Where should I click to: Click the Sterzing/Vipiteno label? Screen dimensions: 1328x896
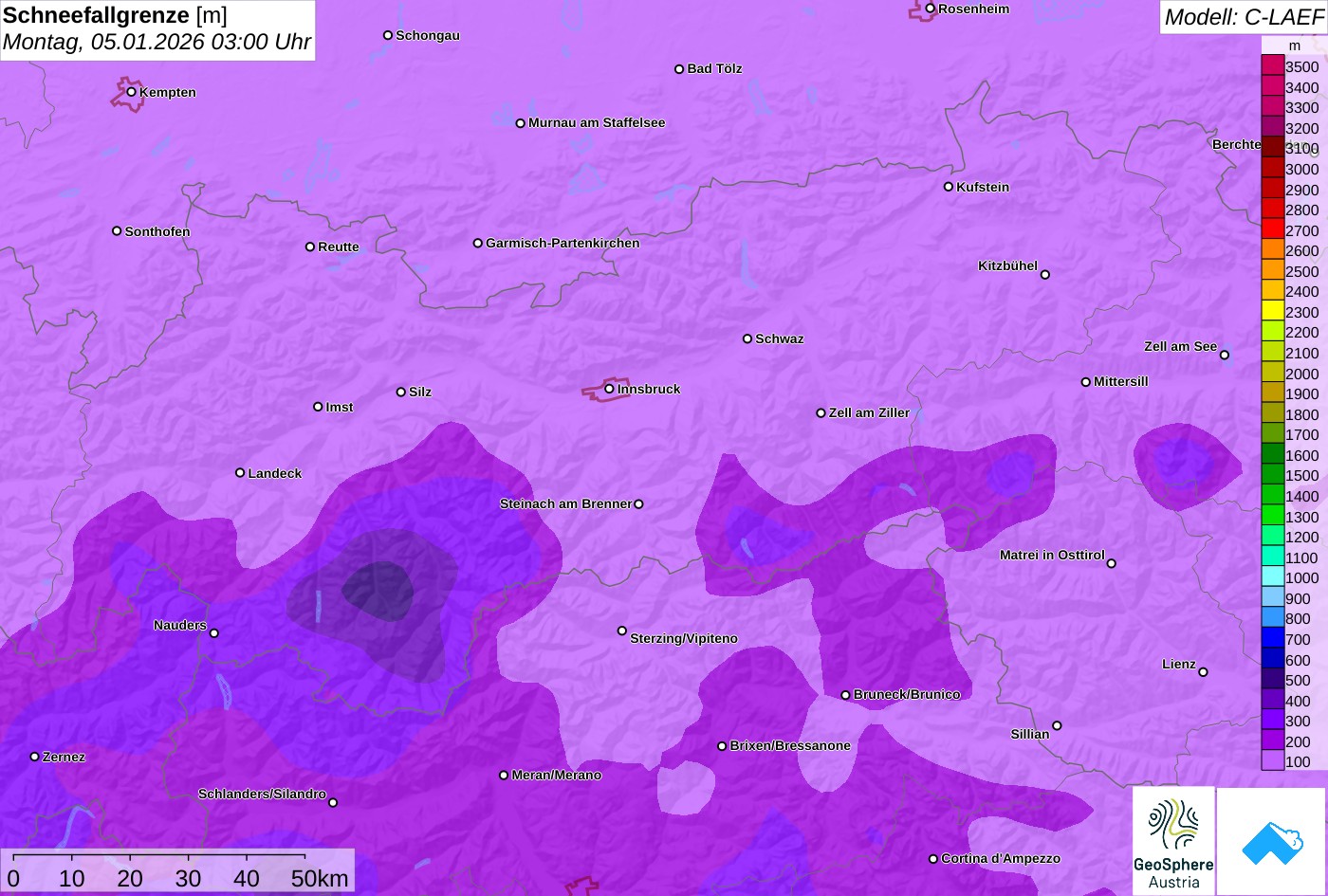[684, 639]
